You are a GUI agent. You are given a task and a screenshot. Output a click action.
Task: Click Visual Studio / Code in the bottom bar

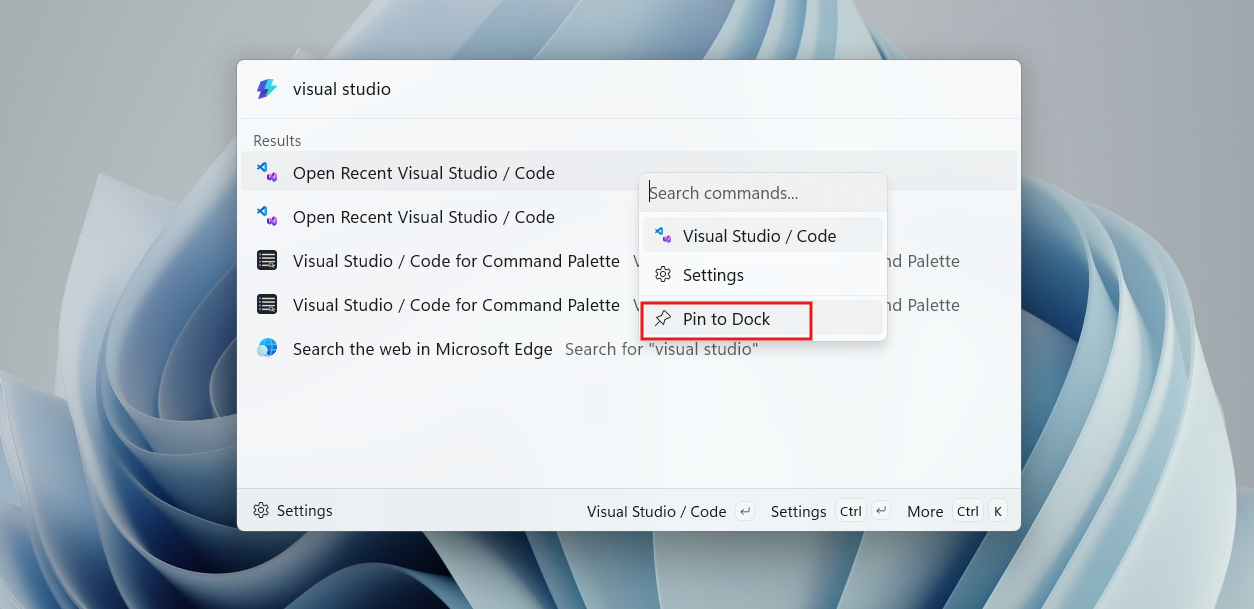click(x=656, y=511)
